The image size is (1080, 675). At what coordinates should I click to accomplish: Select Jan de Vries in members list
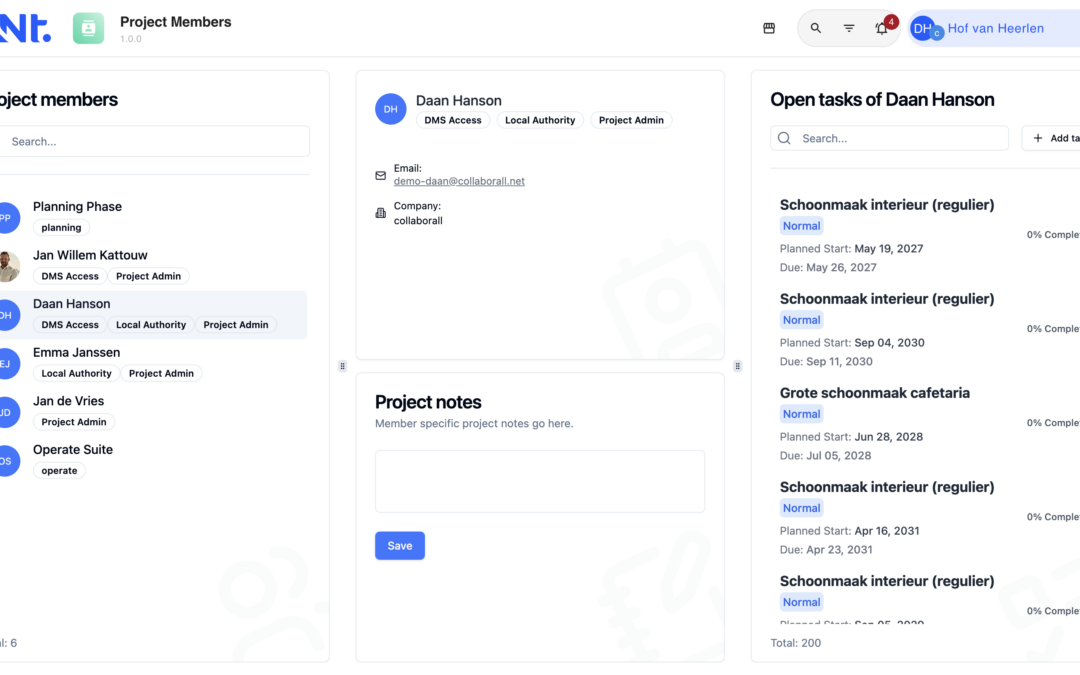153,412
